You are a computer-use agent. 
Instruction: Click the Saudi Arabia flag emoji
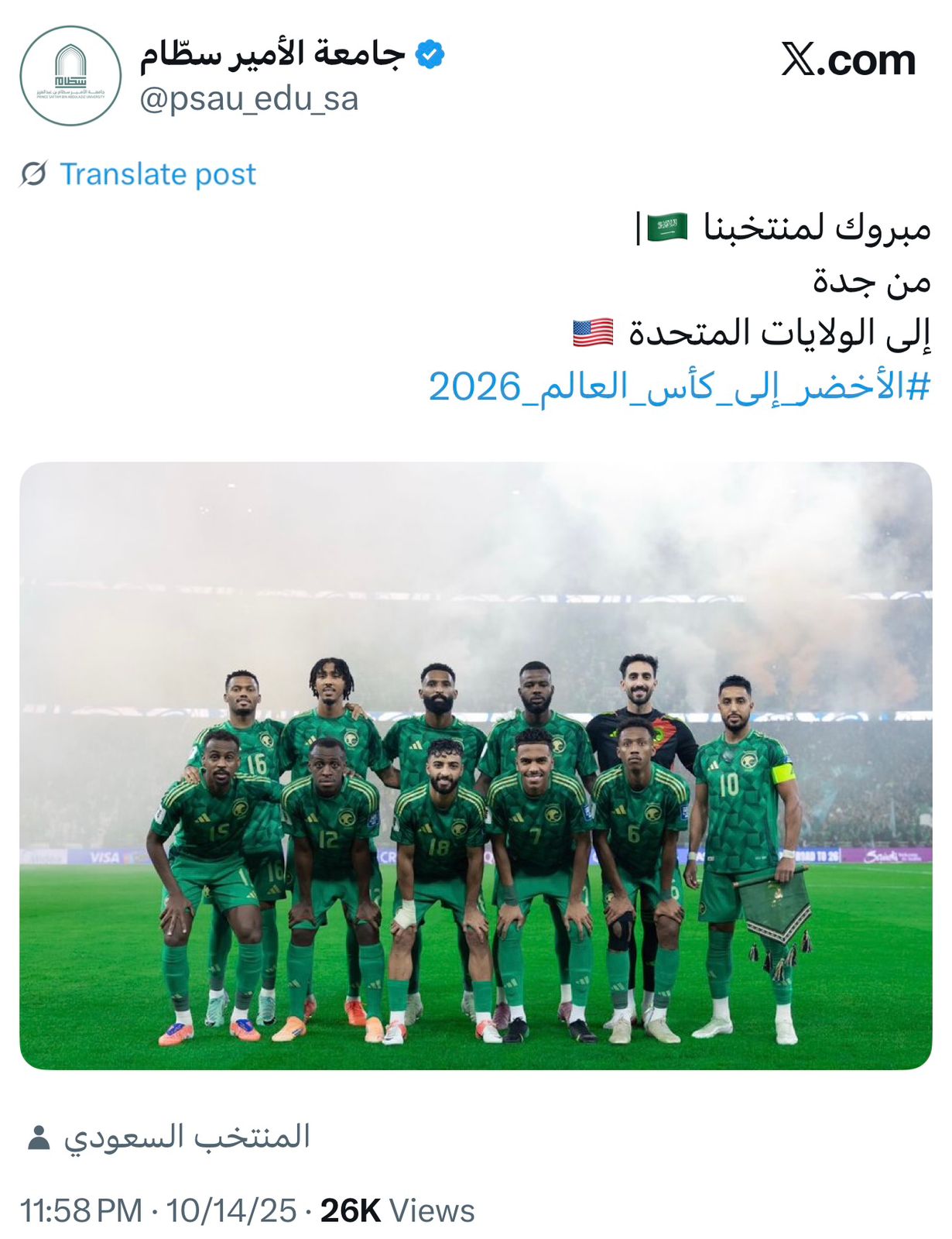666,228
